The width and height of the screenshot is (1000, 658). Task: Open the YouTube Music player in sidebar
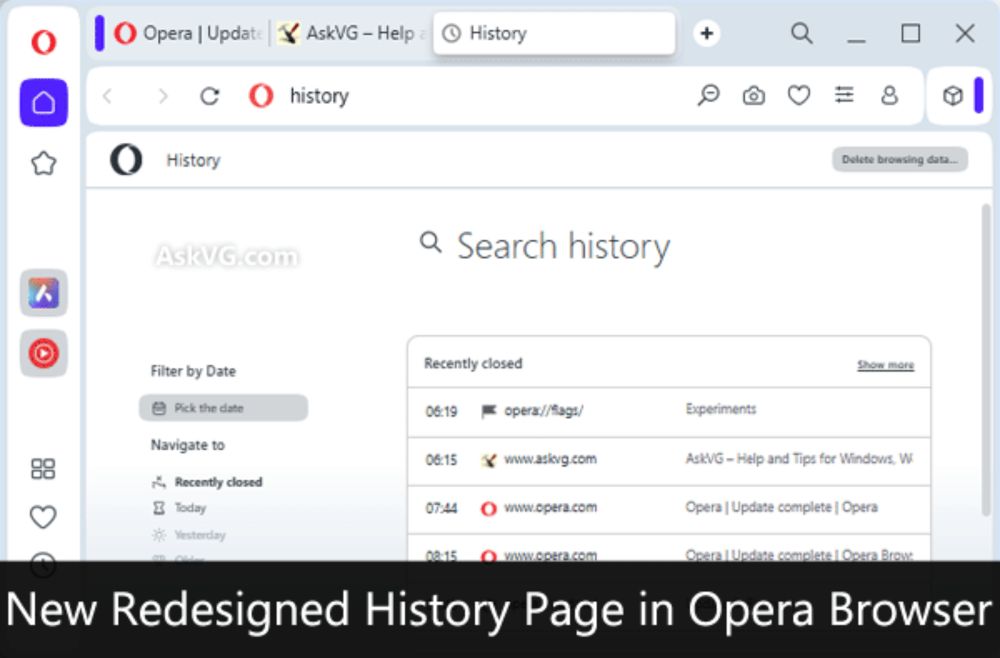point(43,353)
